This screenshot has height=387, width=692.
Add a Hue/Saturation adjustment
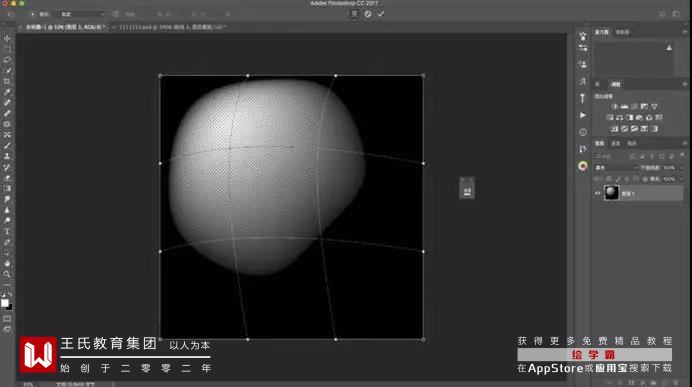coord(609,117)
